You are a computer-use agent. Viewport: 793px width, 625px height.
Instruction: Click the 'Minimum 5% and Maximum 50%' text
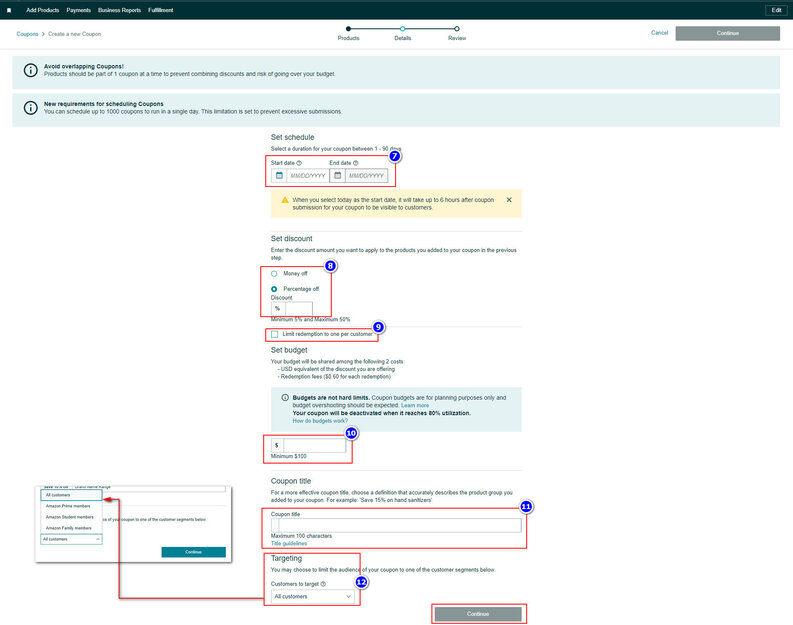point(310,320)
